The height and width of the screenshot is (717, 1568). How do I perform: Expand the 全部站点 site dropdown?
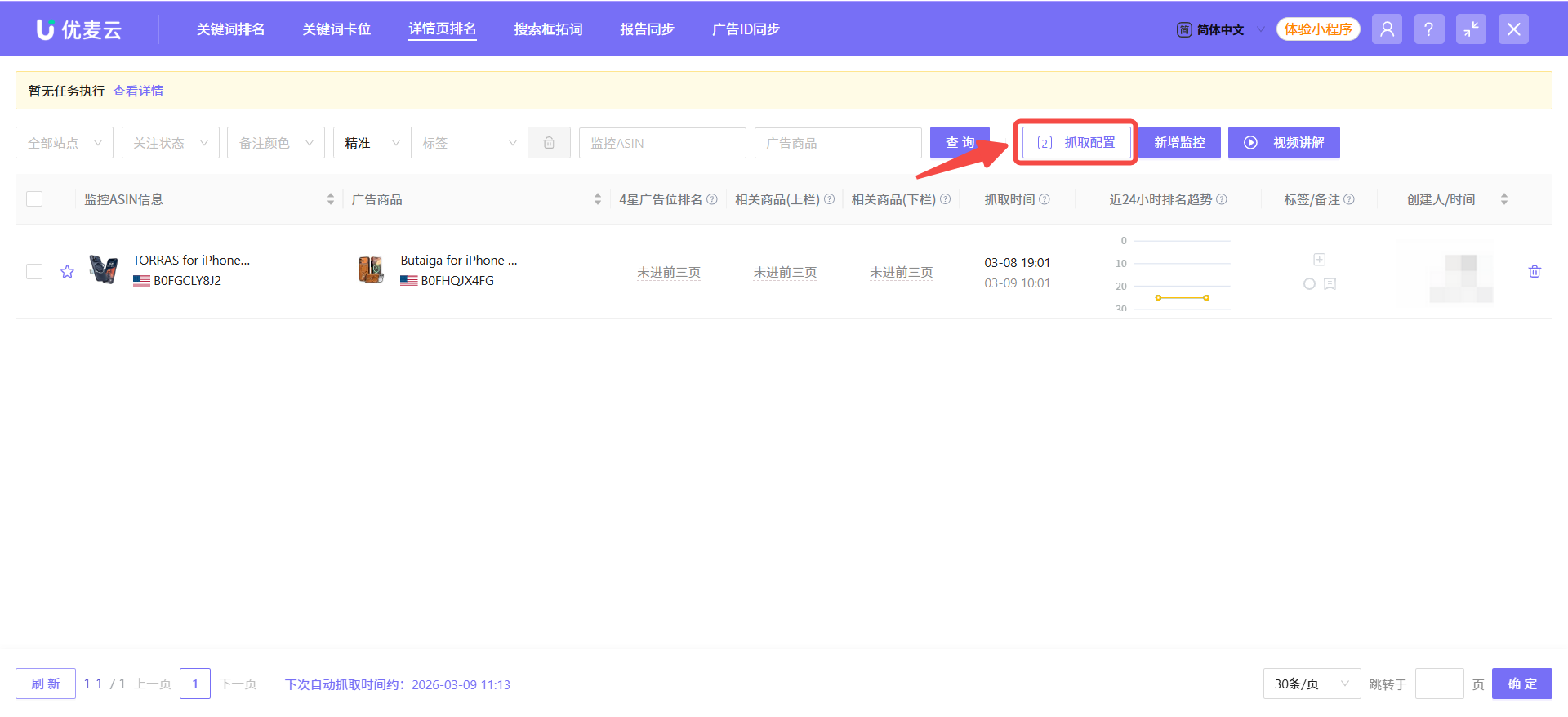click(65, 143)
